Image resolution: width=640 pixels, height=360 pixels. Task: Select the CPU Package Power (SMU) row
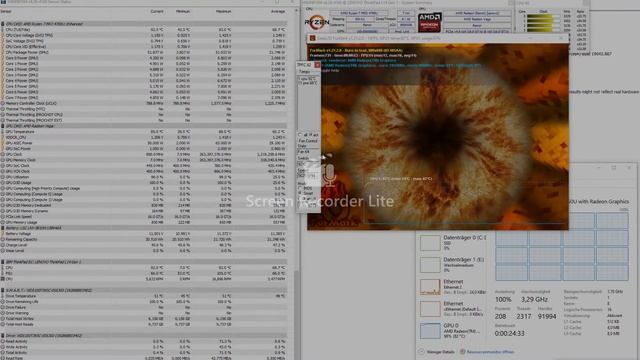click(144, 52)
